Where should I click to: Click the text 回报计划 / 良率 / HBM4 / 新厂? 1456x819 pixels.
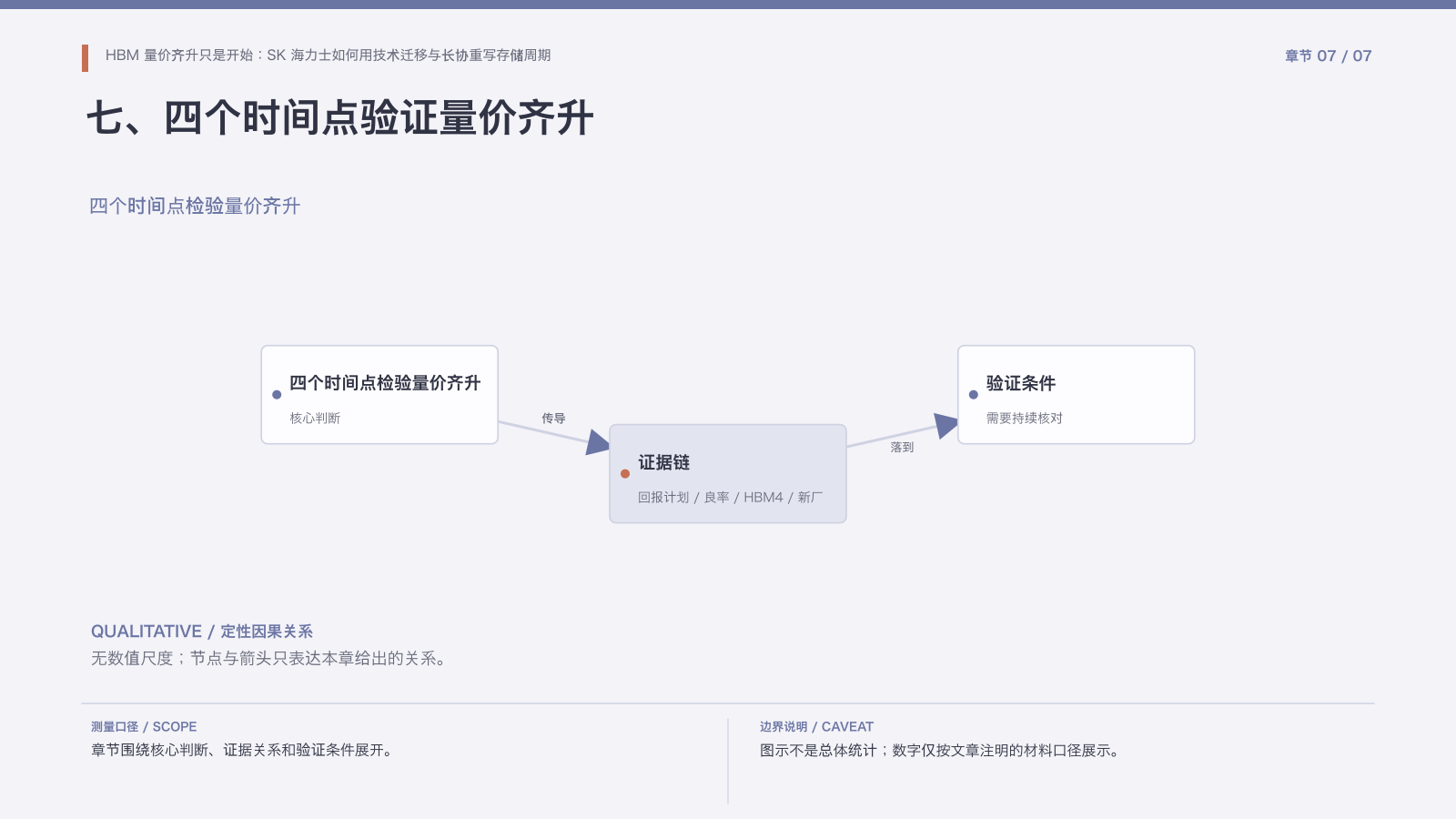(730, 497)
